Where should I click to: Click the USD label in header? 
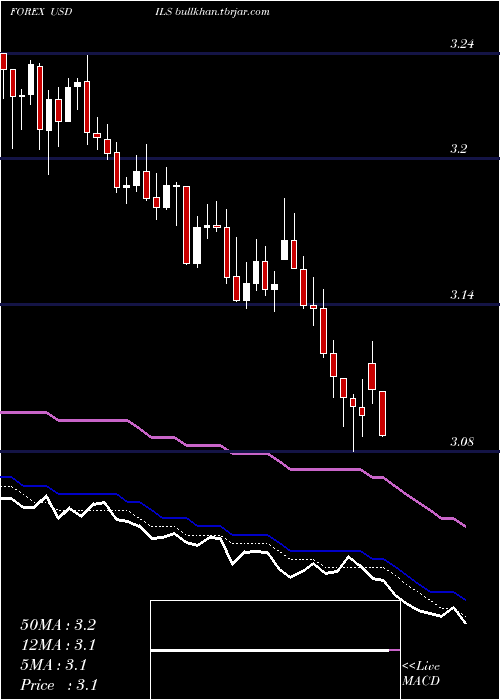point(62,12)
